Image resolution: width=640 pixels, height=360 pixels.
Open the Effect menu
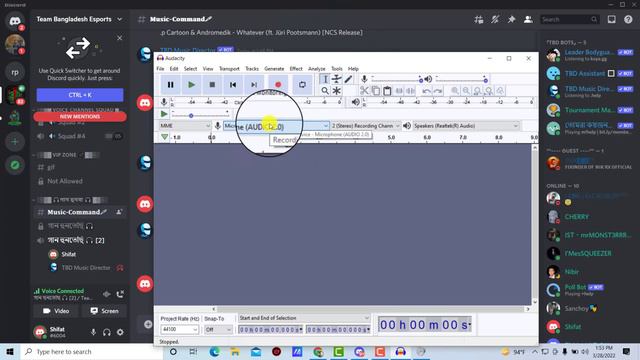tap(296, 69)
